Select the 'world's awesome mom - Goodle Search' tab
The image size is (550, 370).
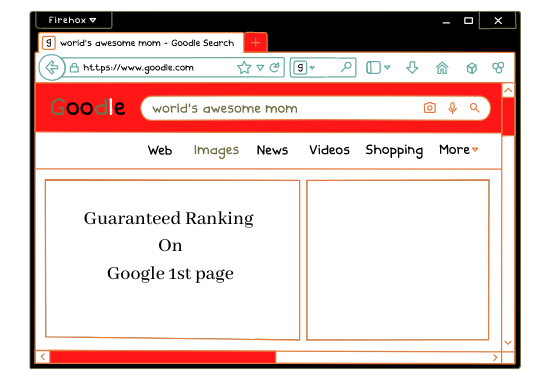[141, 43]
